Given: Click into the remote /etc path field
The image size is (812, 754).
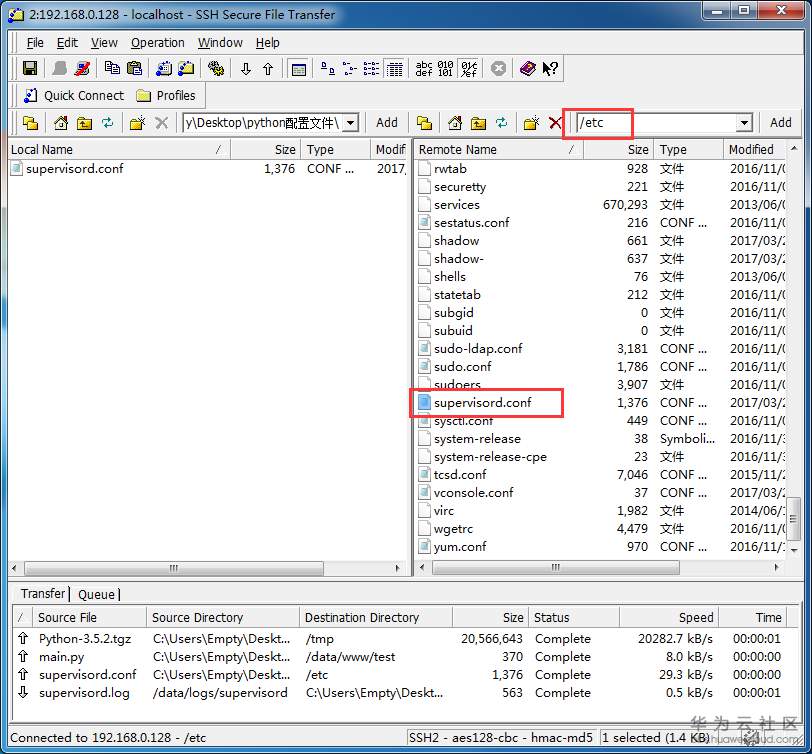Looking at the screenshot, I should (657, 123).
